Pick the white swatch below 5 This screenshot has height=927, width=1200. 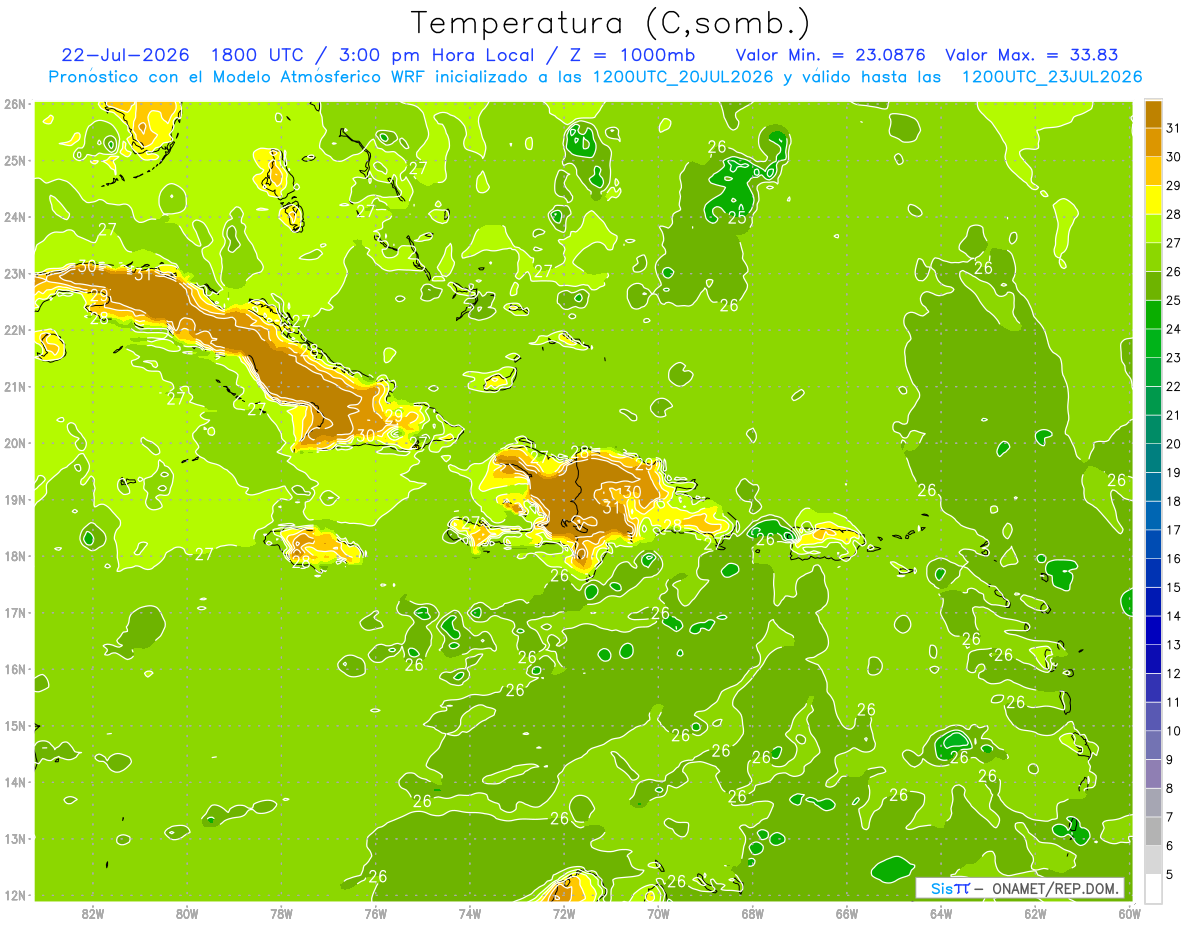click(x=1153, y=888)
